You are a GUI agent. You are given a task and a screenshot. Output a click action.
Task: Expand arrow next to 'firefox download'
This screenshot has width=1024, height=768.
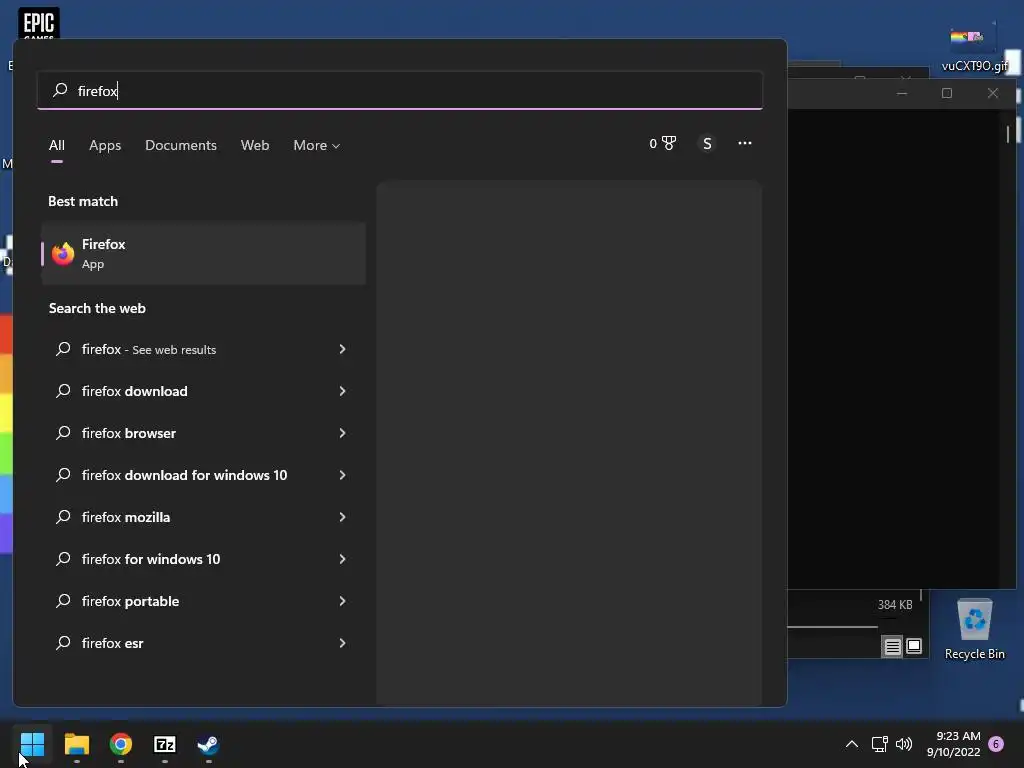tap(342, 391)
